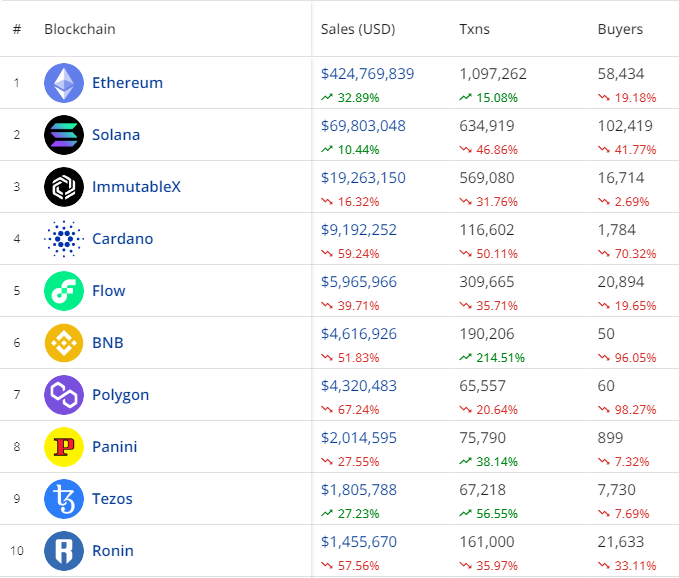Screen dimensions: 679x578
Task: Open Cardano sales figure $9,192,252
Action: coord(359,230)
